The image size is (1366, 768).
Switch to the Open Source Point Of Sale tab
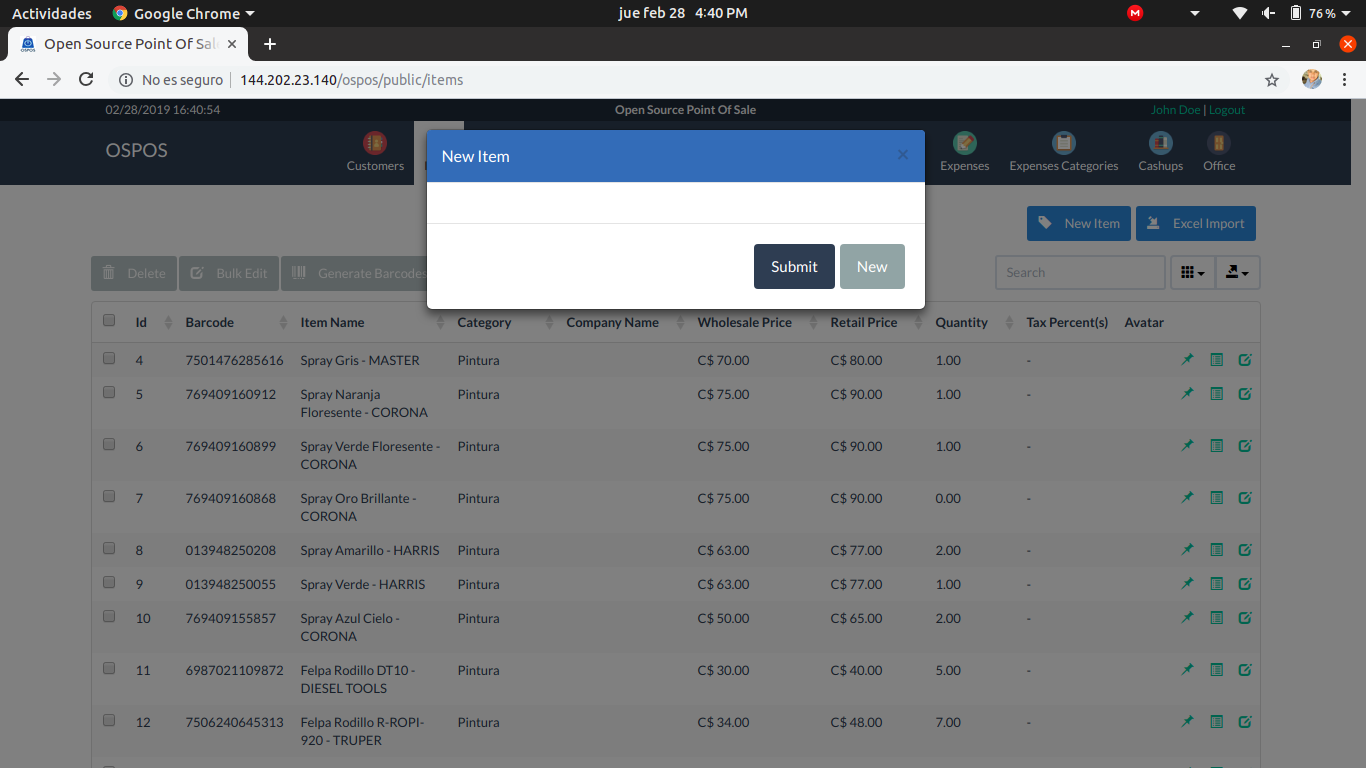(127, 44)
